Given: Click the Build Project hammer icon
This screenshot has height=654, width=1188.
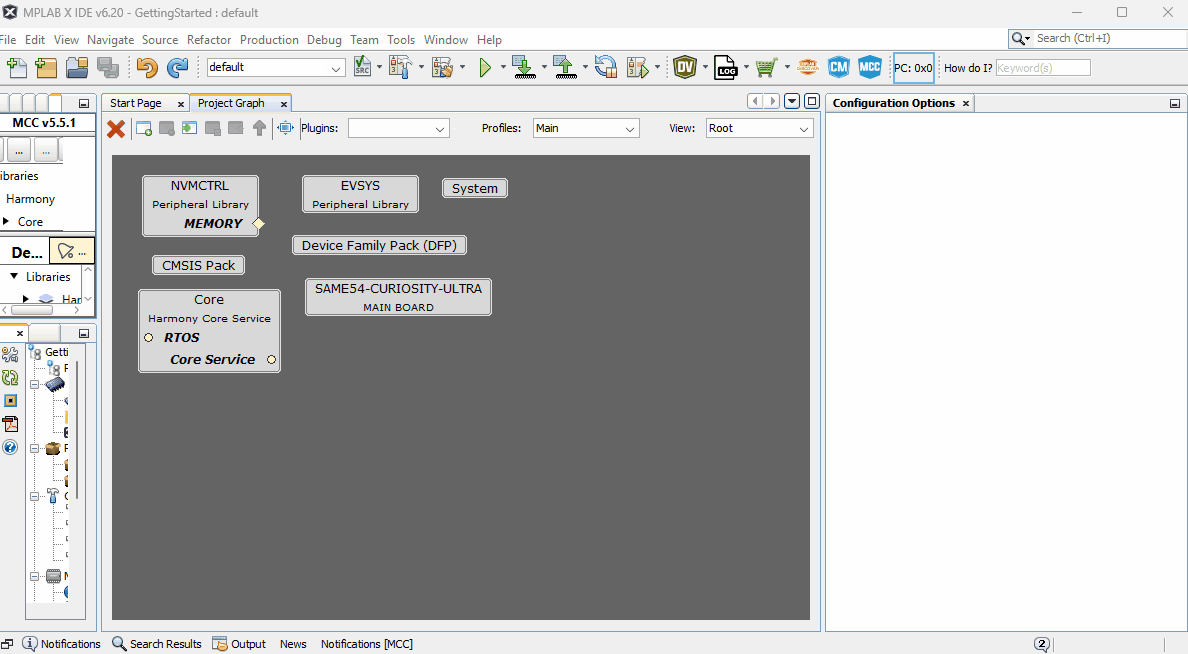Looking at the screenshot, I should tap(399, 67).
